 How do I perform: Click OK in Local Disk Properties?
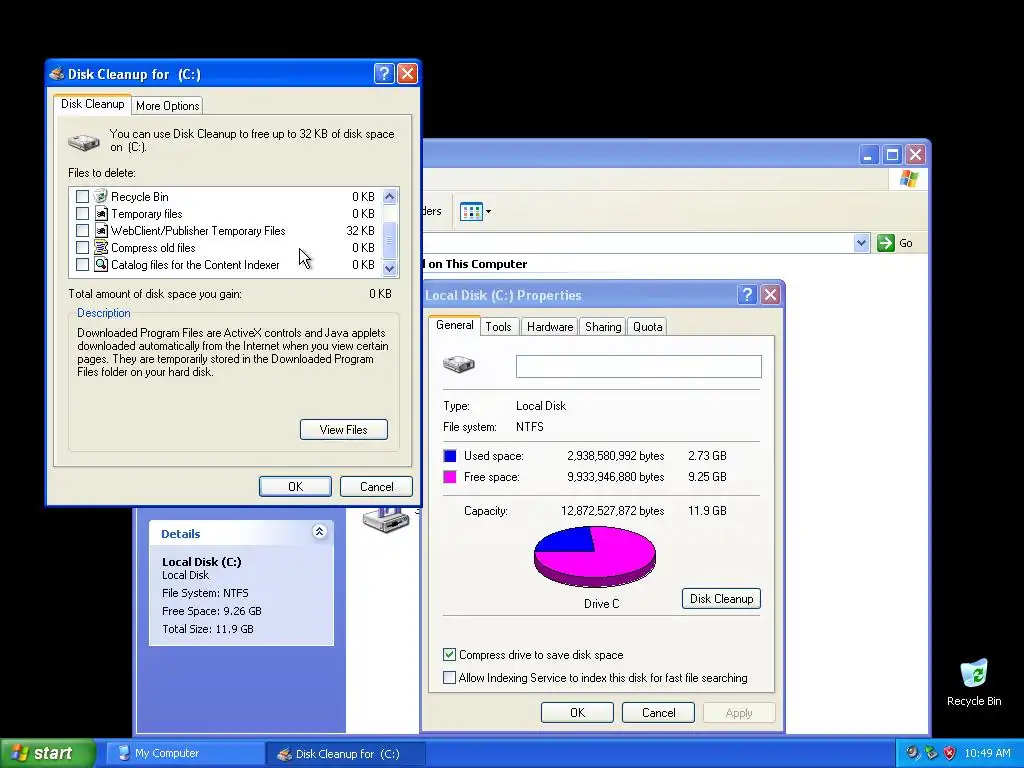tap(577, 712)
